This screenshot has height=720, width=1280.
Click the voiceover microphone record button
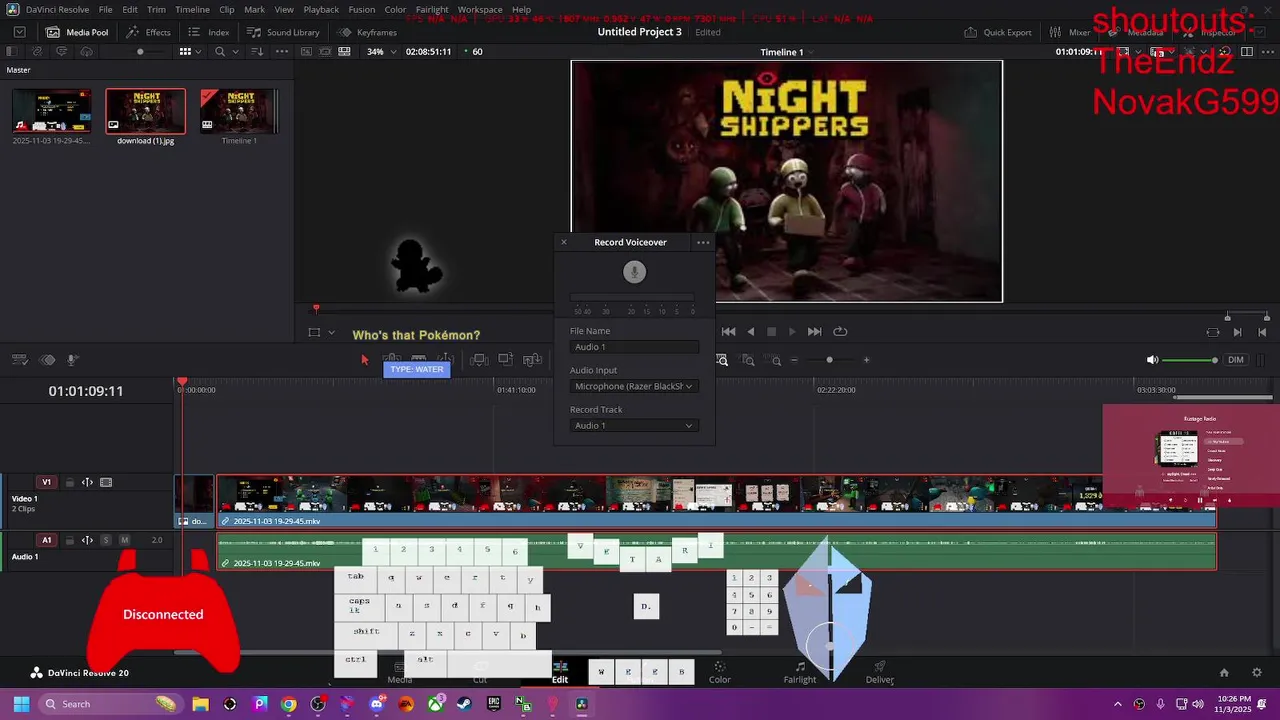click(x=634, y=272)
